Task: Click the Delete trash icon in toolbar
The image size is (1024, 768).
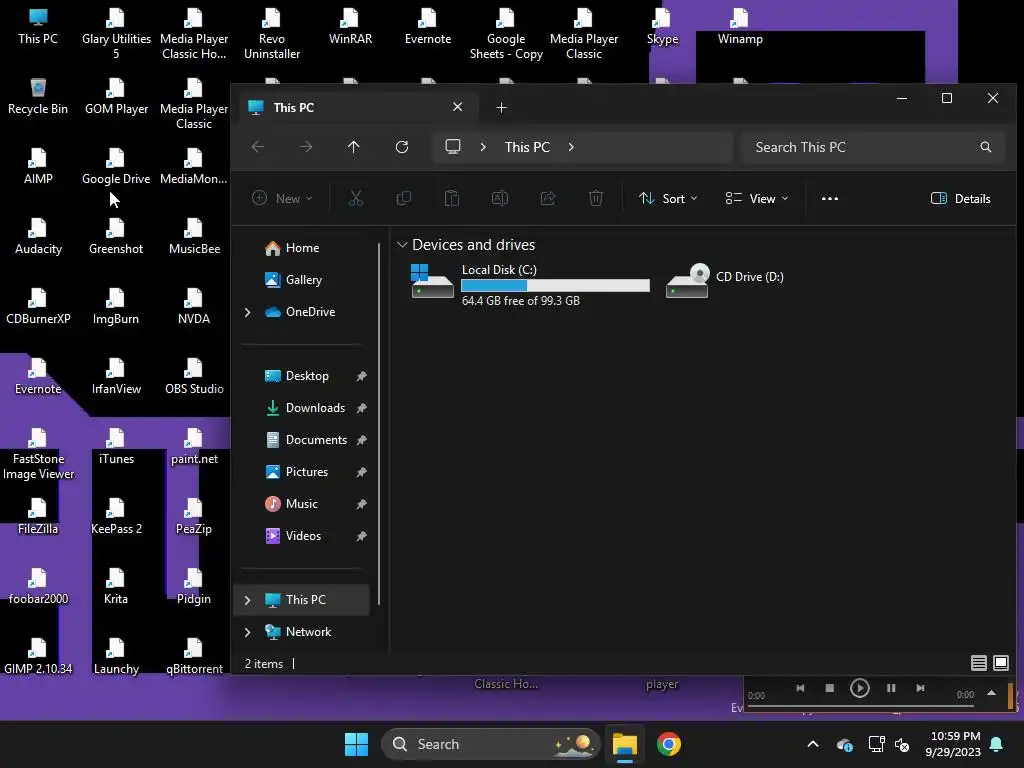Action: pyautogui.click(x=596, y=199)
